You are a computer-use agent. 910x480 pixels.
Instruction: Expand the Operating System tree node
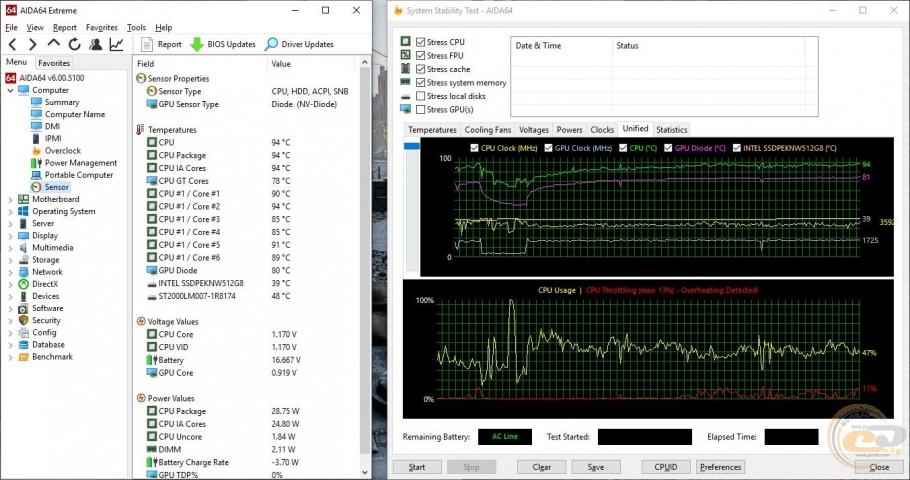click(10, 211)
